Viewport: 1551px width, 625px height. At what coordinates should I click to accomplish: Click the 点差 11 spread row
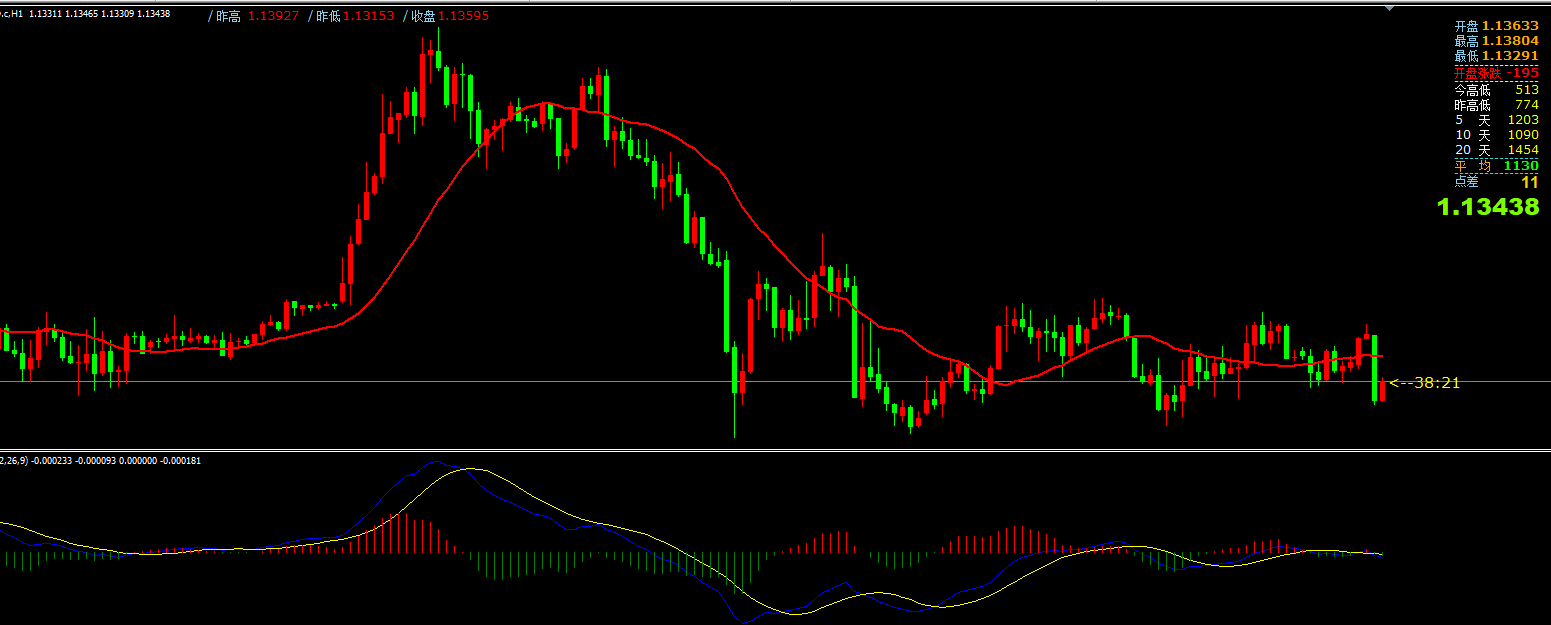click(x=1496, y=182)
